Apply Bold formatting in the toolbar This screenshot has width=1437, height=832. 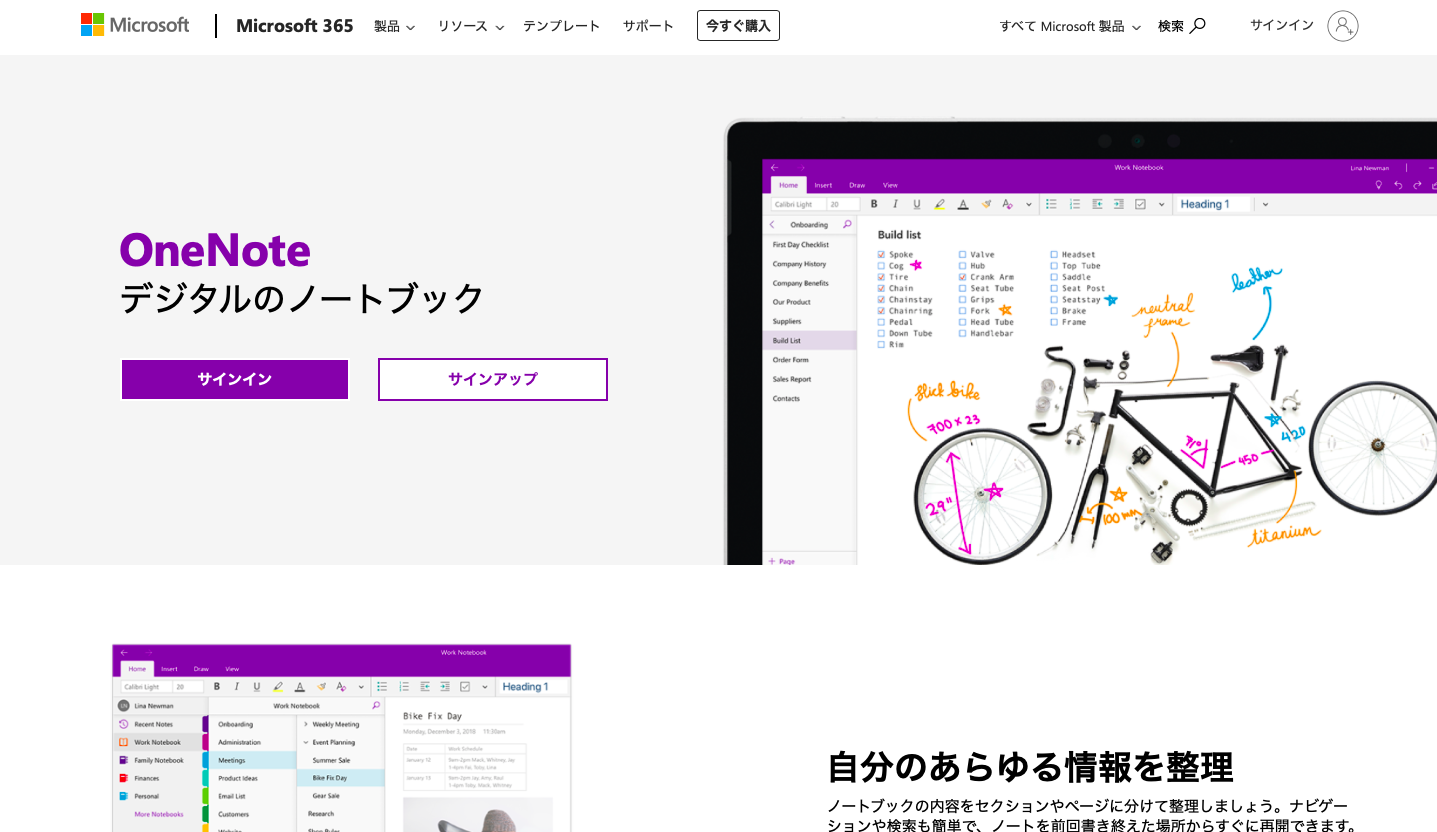[x=875, y=204]
